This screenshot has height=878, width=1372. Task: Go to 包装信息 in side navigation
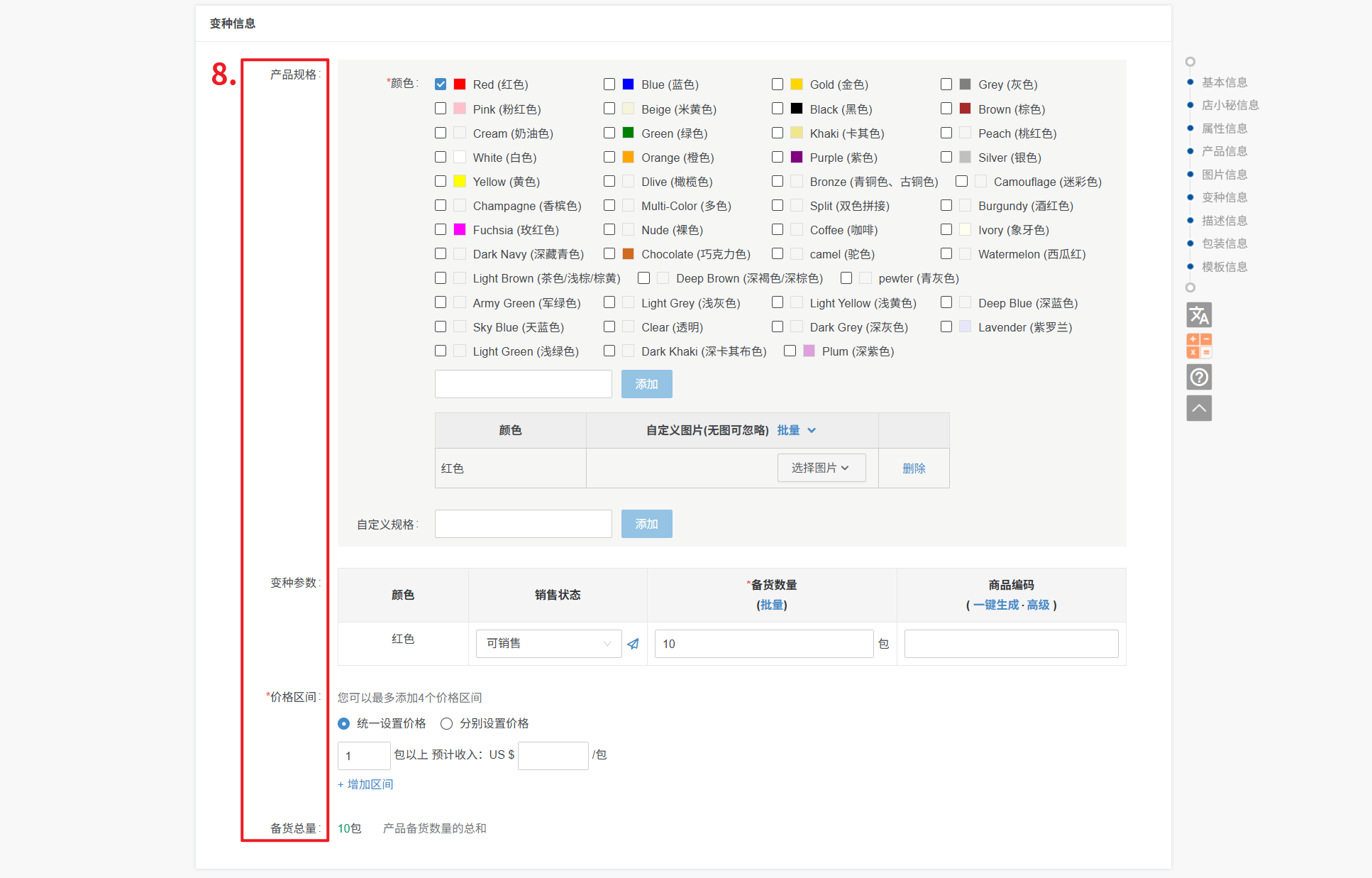[x=1224, y=243]
